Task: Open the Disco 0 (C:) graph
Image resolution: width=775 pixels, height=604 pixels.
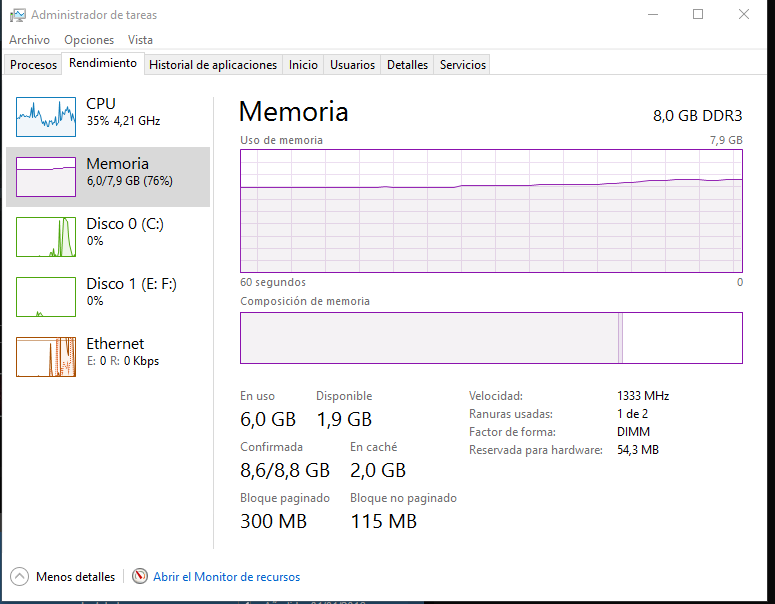Action: click(46, 237)
